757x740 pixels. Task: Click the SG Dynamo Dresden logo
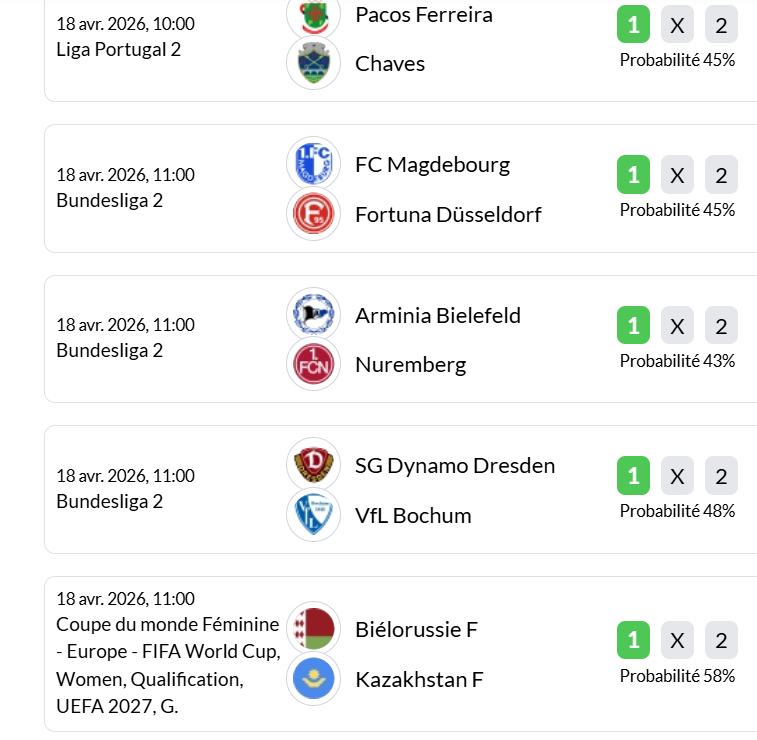click(313, 464)
